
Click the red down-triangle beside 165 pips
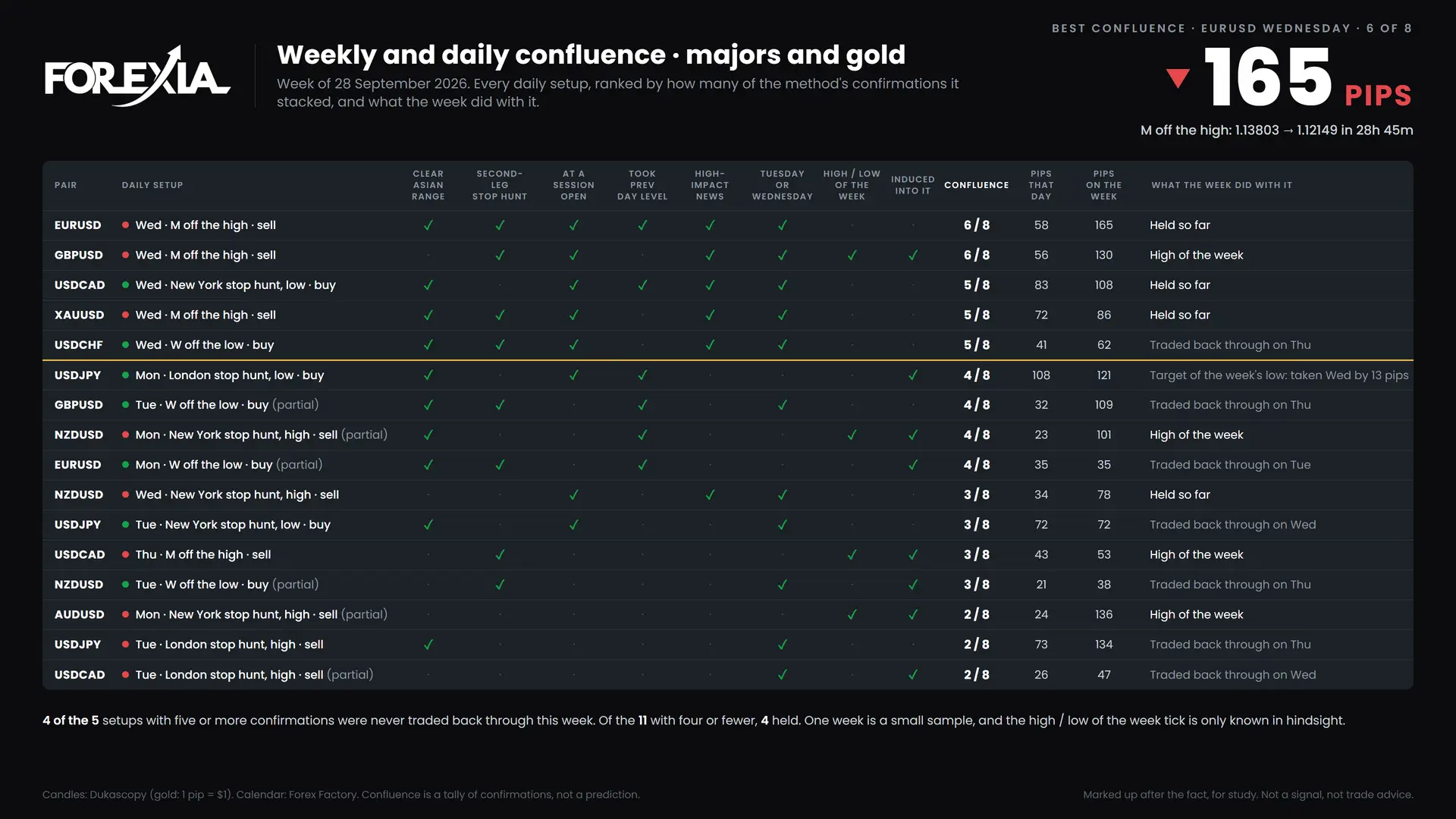coord(1178,78)
